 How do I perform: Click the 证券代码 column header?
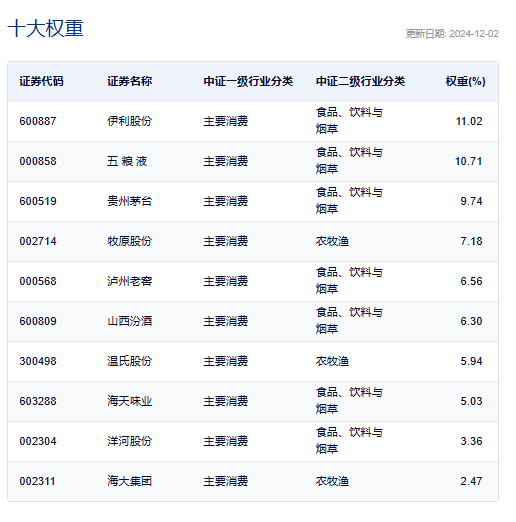[41, 81]
